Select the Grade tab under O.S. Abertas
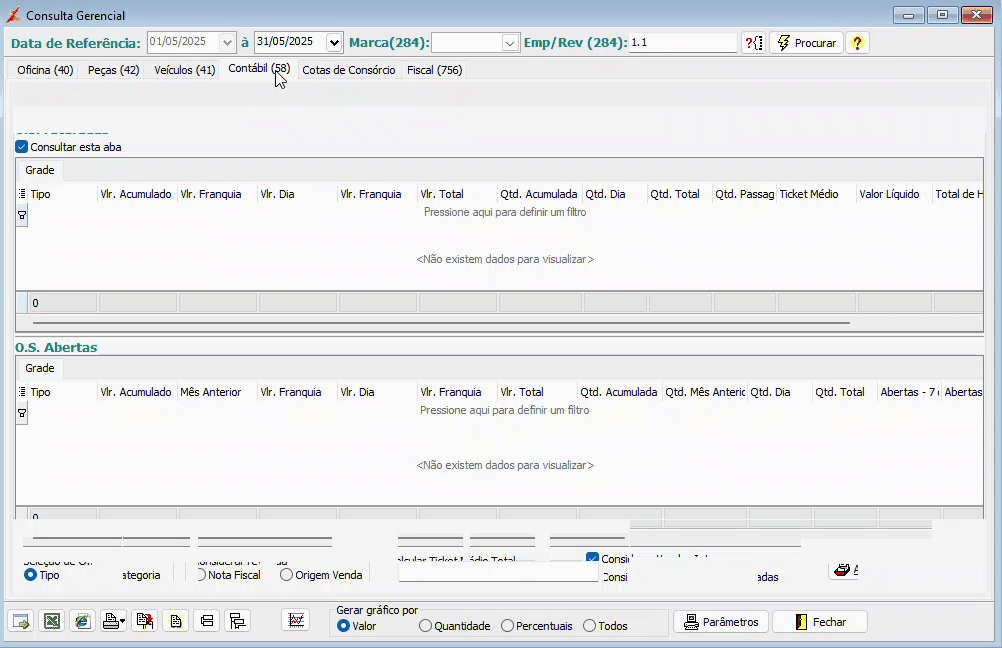This screenshot has height=648, width=1002. pos(40,368)
